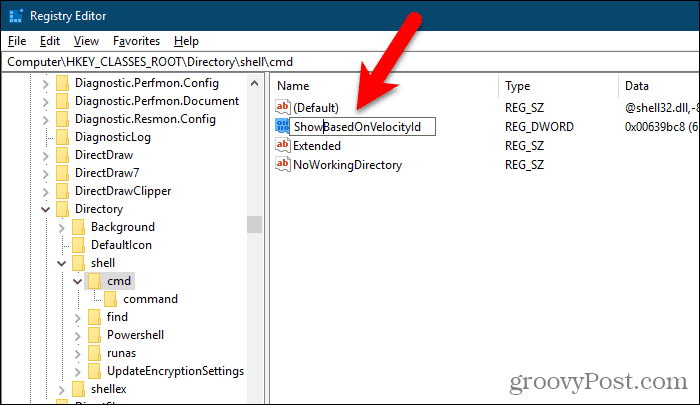Select the find folder icon
This screenshot has width=700, height=405.
click(x=95, y=317)
